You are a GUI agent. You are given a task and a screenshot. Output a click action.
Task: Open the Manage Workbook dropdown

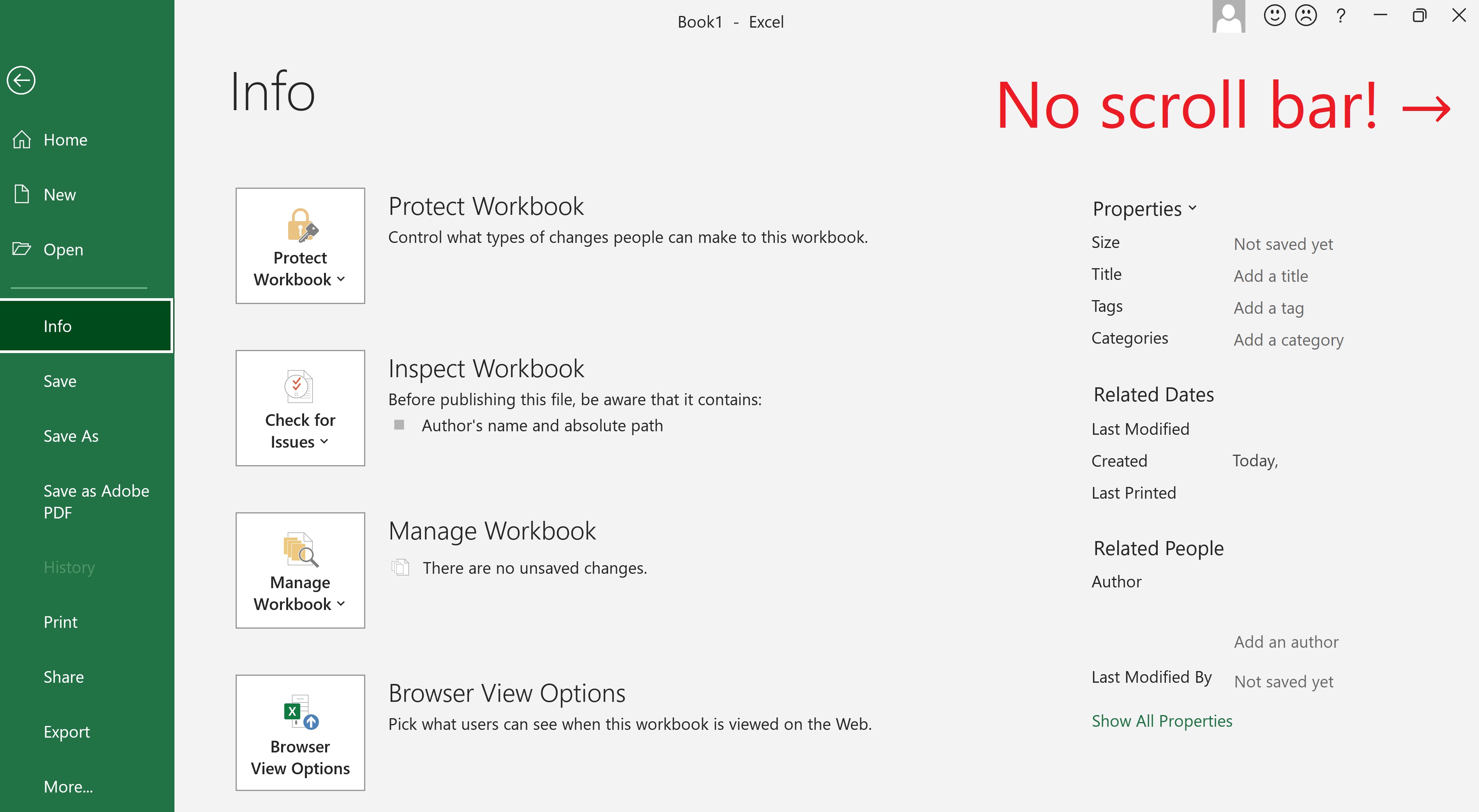tap(300, 570)
